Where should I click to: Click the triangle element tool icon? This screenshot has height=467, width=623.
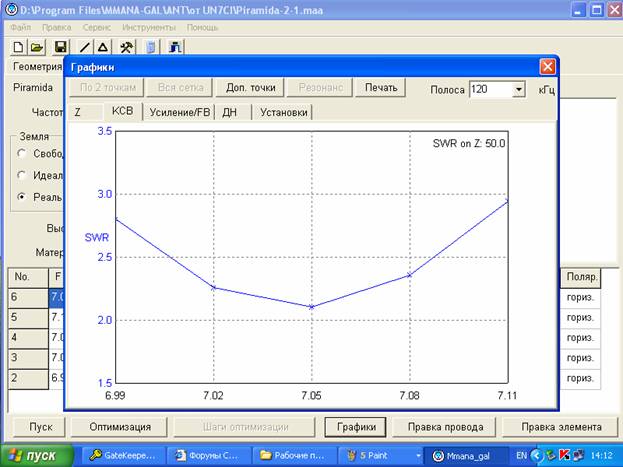[x=102, y=47]
